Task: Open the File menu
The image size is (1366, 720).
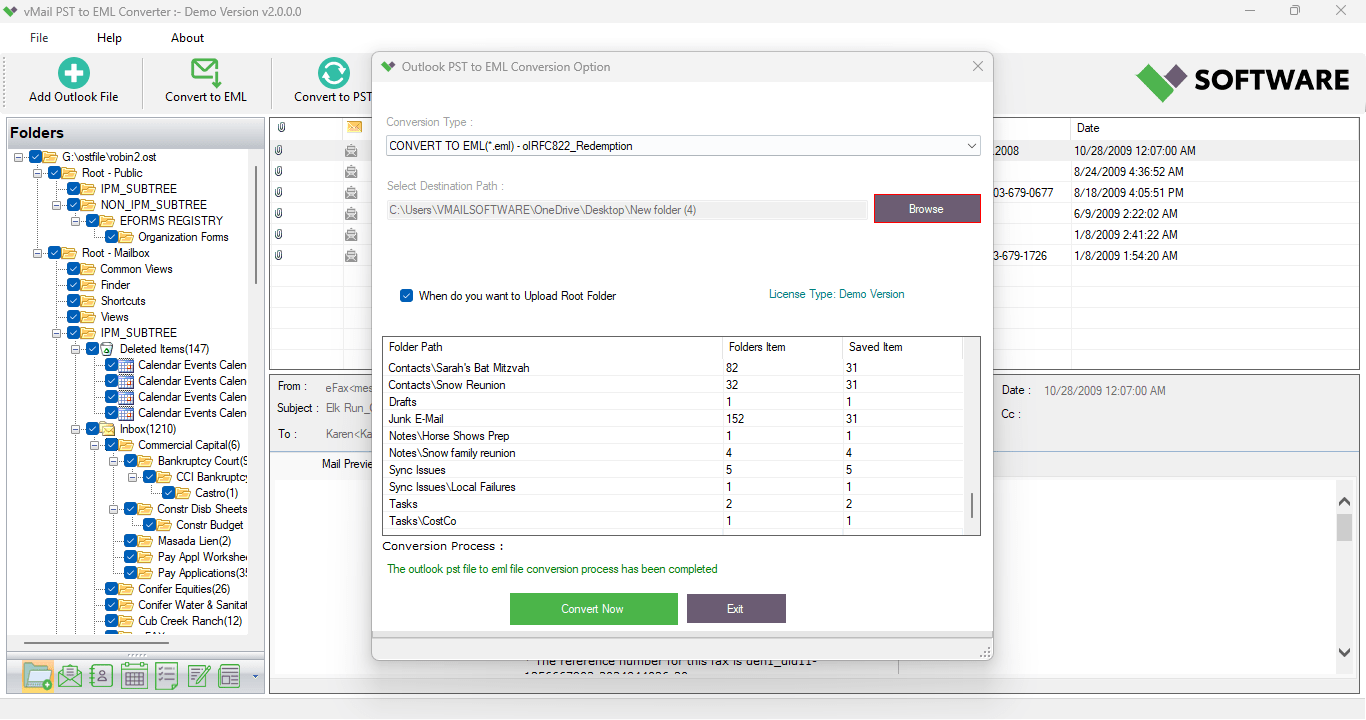Action: point(39,38)
